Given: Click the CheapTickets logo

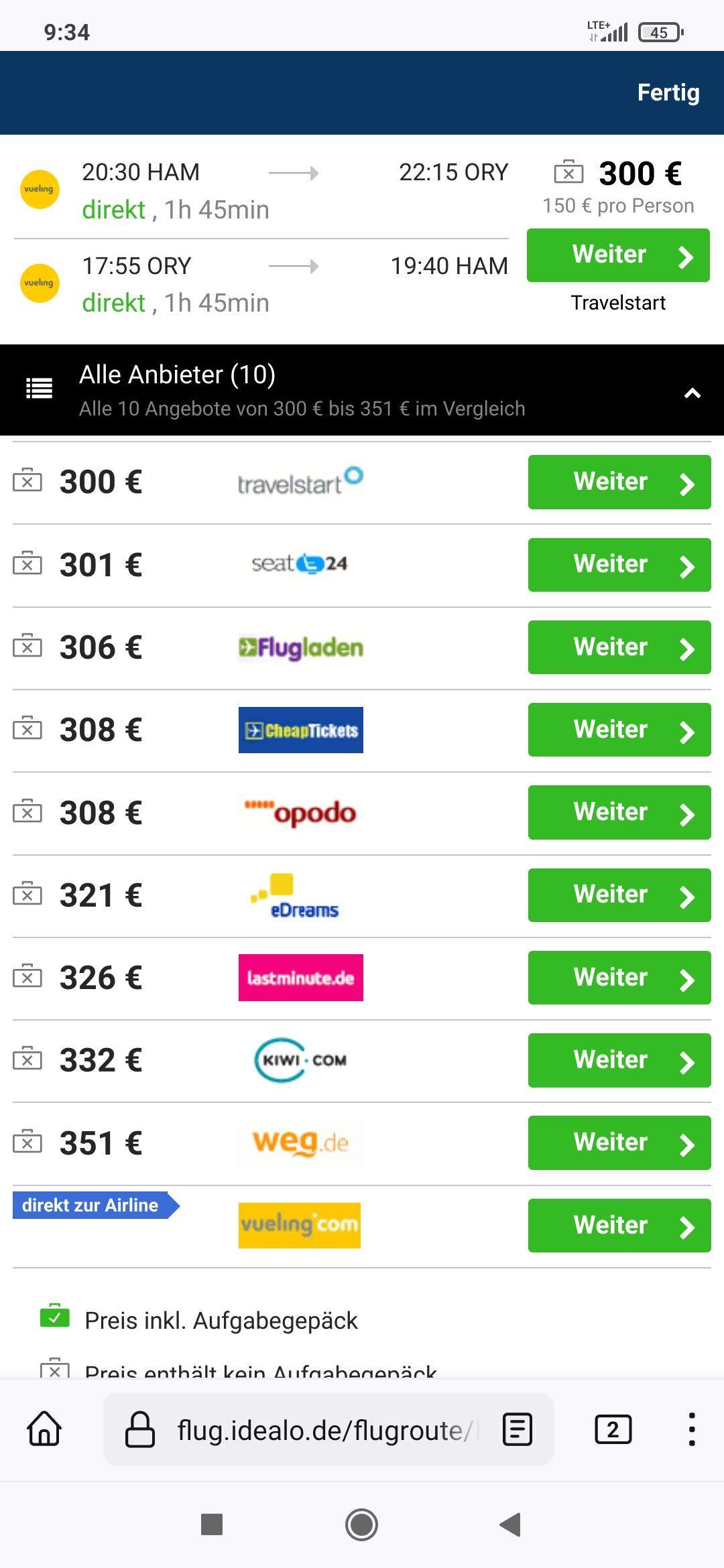Looking at the screenshot, I should 300,730.
